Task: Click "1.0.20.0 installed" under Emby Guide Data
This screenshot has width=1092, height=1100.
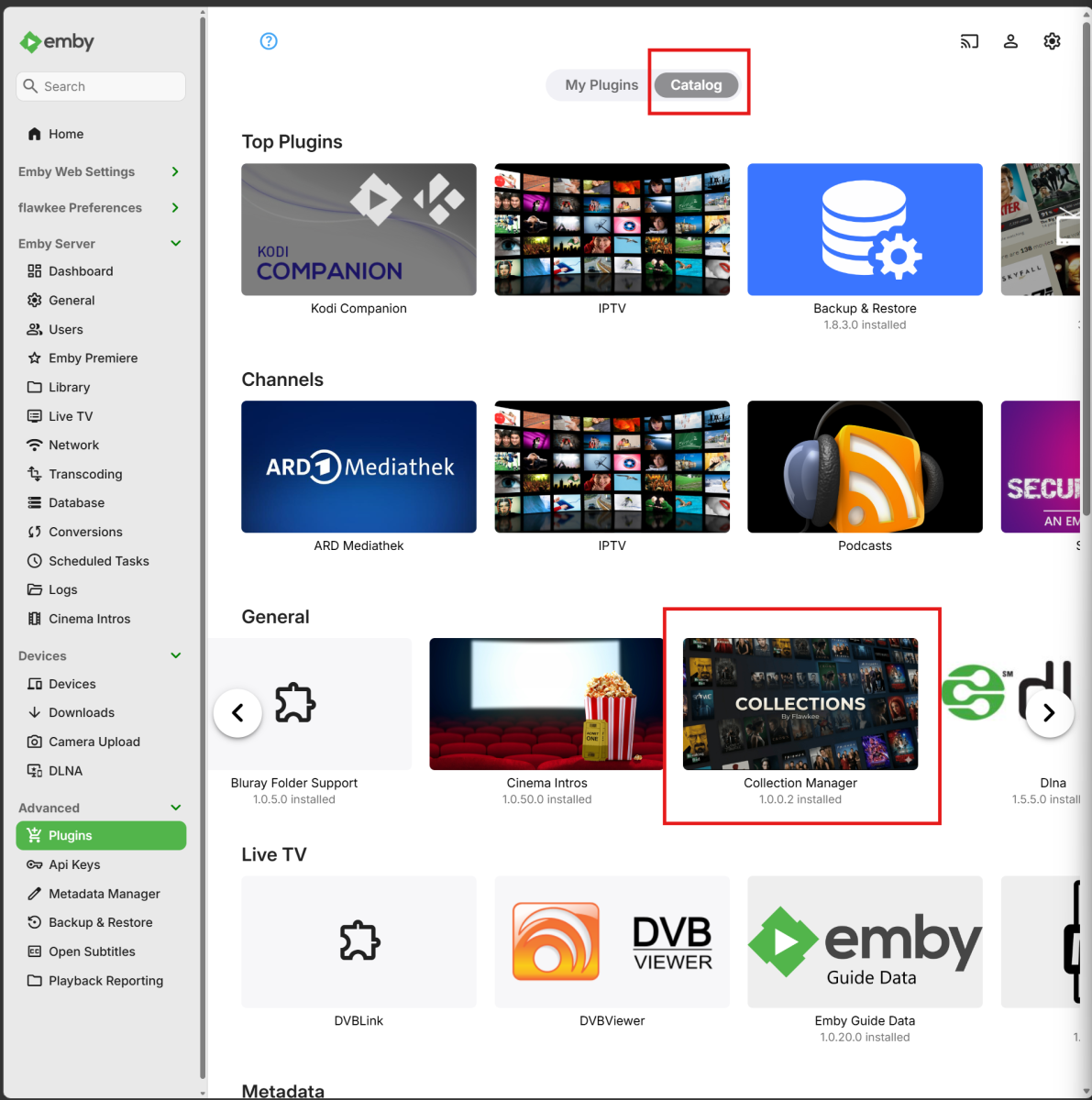Action: pos(865,1038)
